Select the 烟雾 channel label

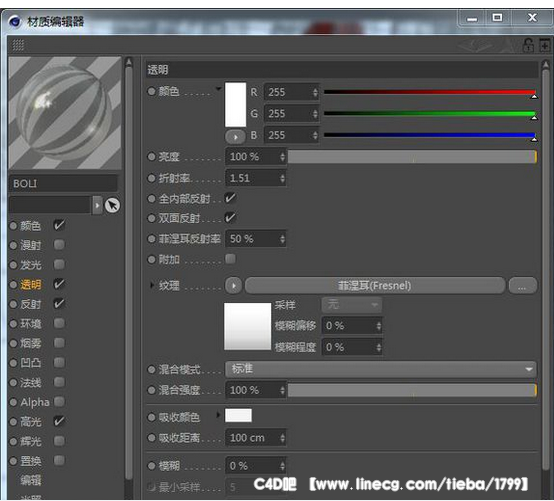[x=30, y=343]
